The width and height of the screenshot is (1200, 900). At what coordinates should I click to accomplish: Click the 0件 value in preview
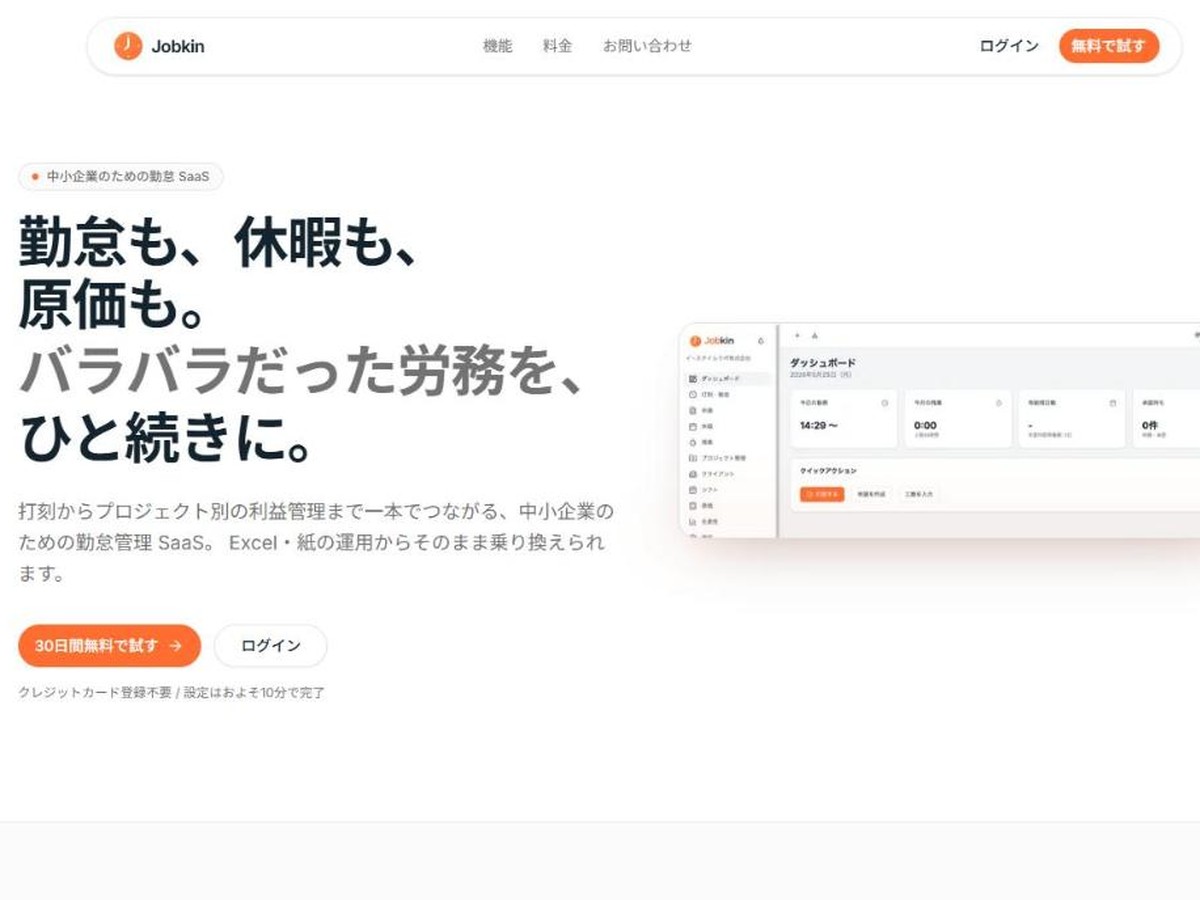[1150, 425]
